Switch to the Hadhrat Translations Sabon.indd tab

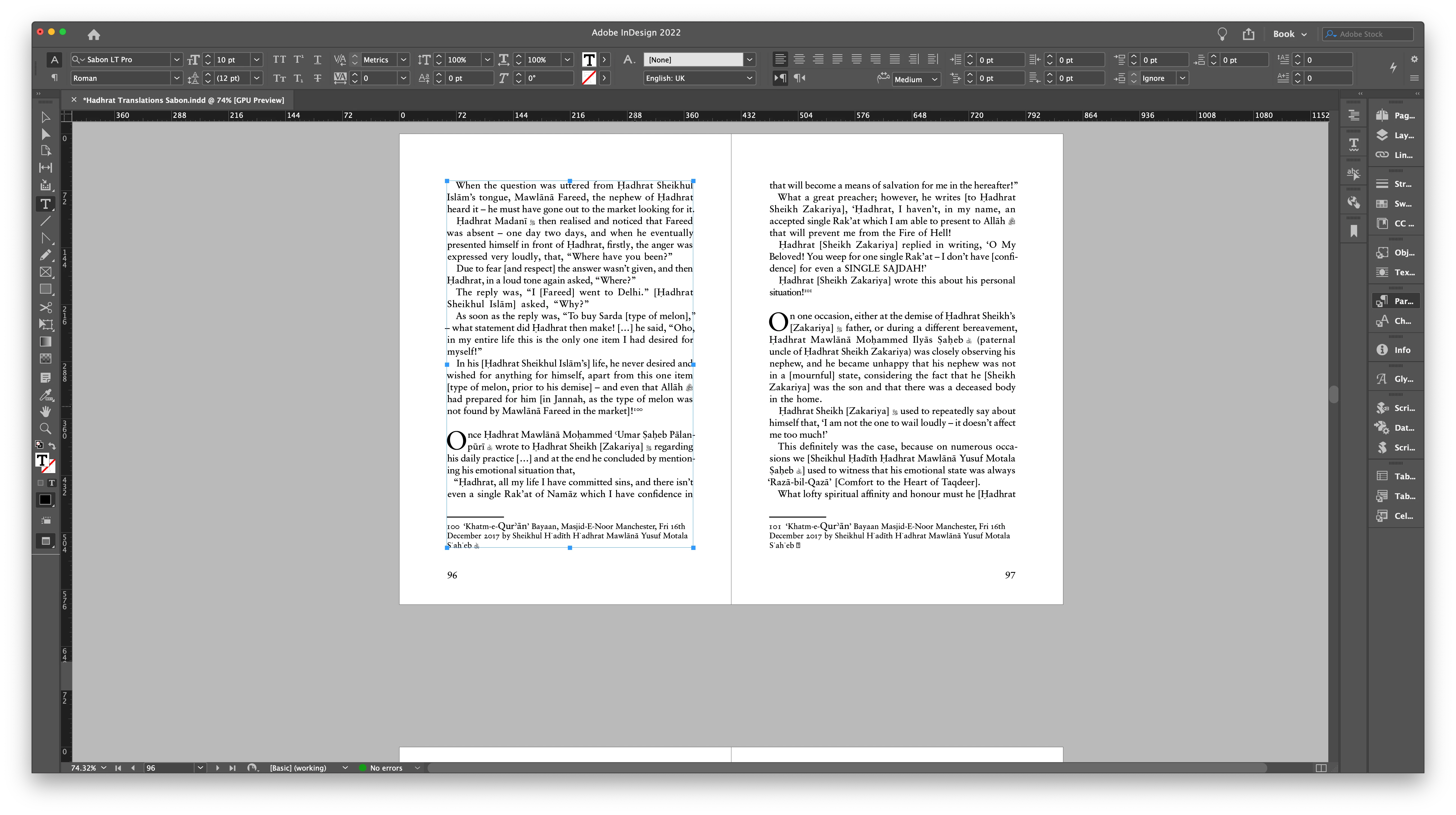[183, 100]
